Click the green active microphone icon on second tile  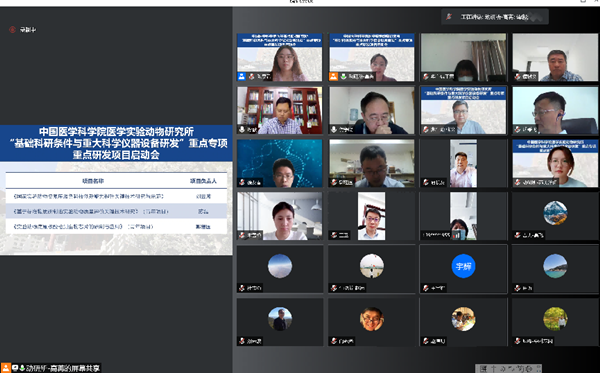(343, 77)
